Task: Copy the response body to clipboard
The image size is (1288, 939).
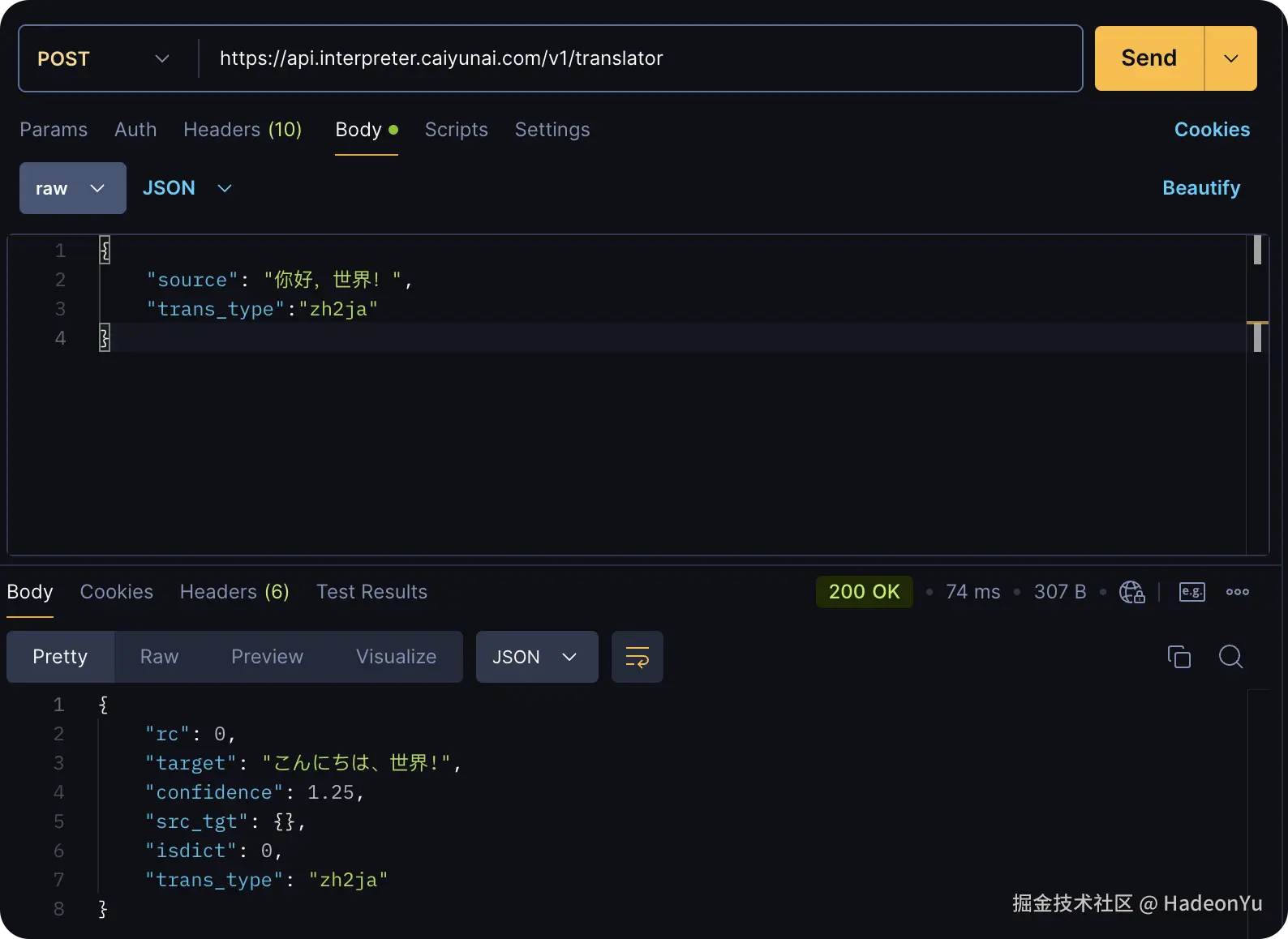Action: tap(1179, 657)
